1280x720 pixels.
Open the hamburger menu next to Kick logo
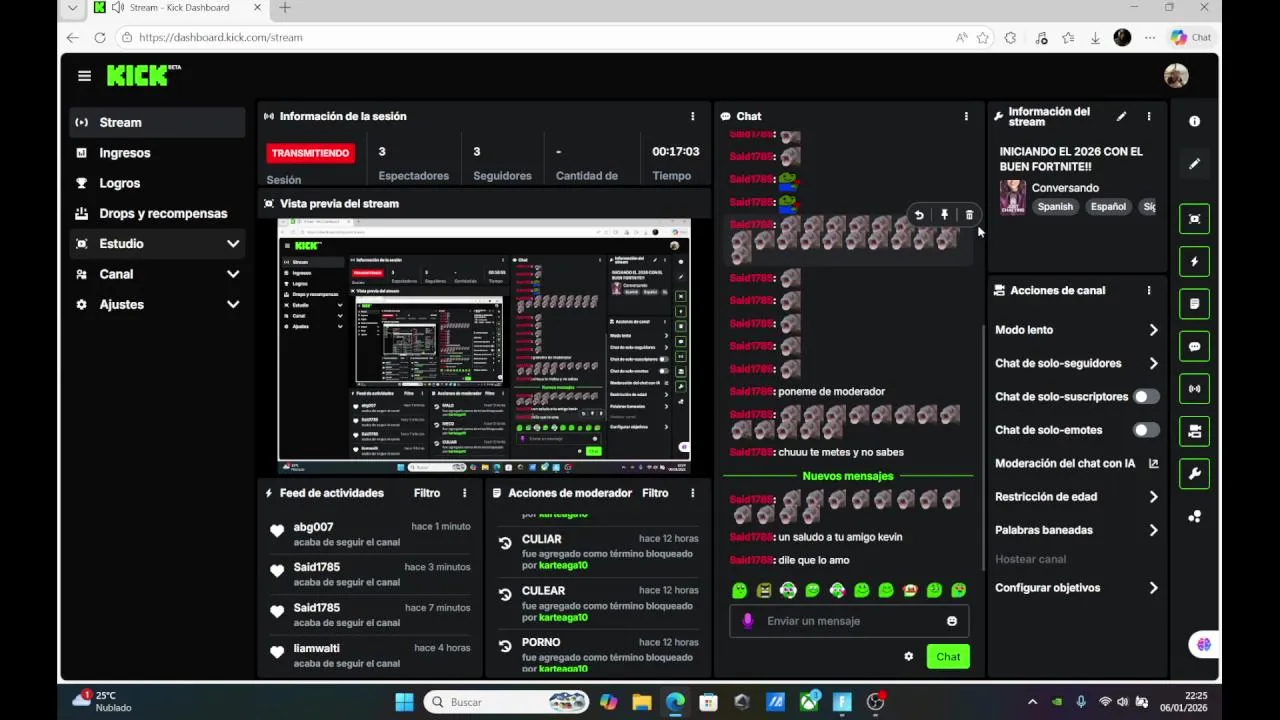84,76
